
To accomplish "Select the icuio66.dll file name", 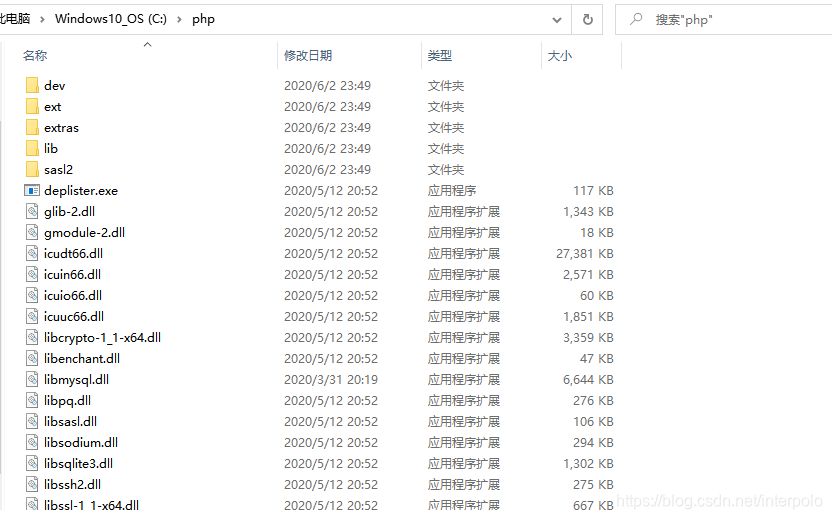I will click(x=73, y=296).
